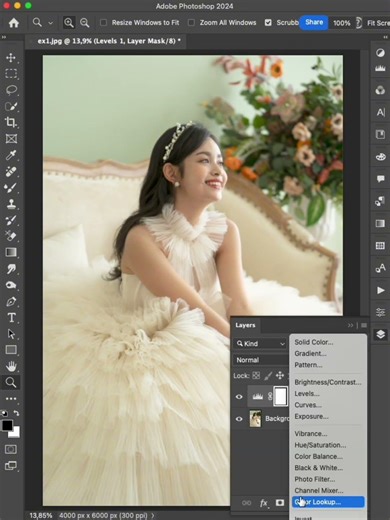
Task: Click the foreground color swatch
Action: [x=7, y=426]
